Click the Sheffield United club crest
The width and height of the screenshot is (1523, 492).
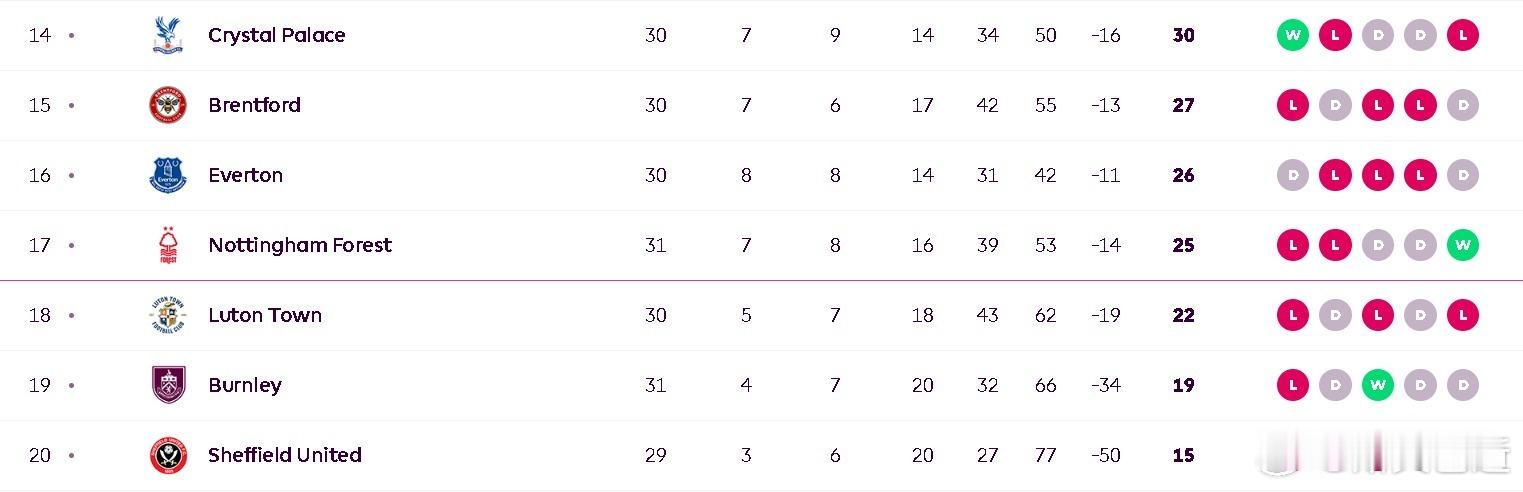pos(168,455)
